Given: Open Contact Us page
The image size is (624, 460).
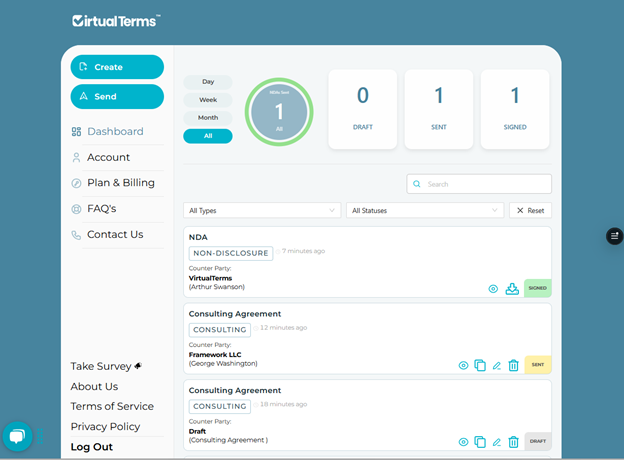Looking at the screenshot, I should [115, 234].
